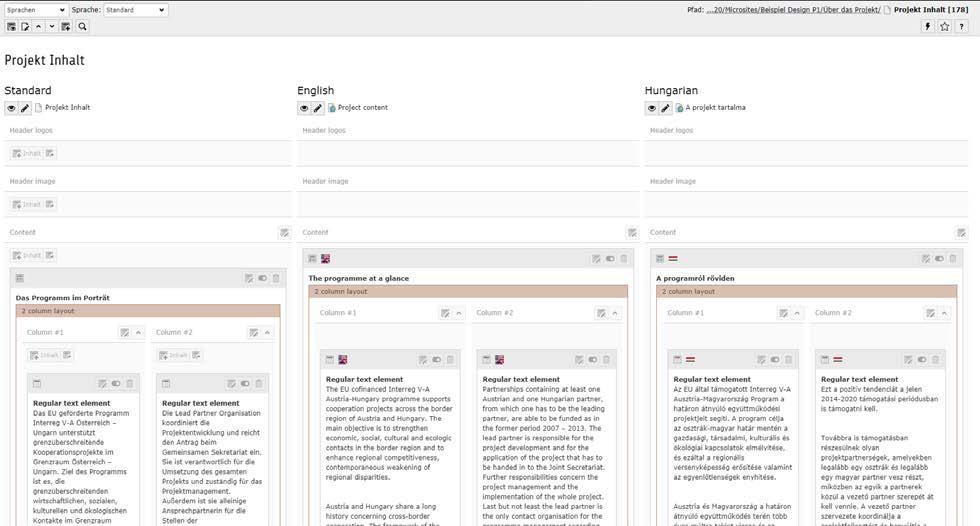Click the edit column icon for Hungarian Content
Image resolution: width=980 pixels, height=526 pixels.
pos(961,233)
